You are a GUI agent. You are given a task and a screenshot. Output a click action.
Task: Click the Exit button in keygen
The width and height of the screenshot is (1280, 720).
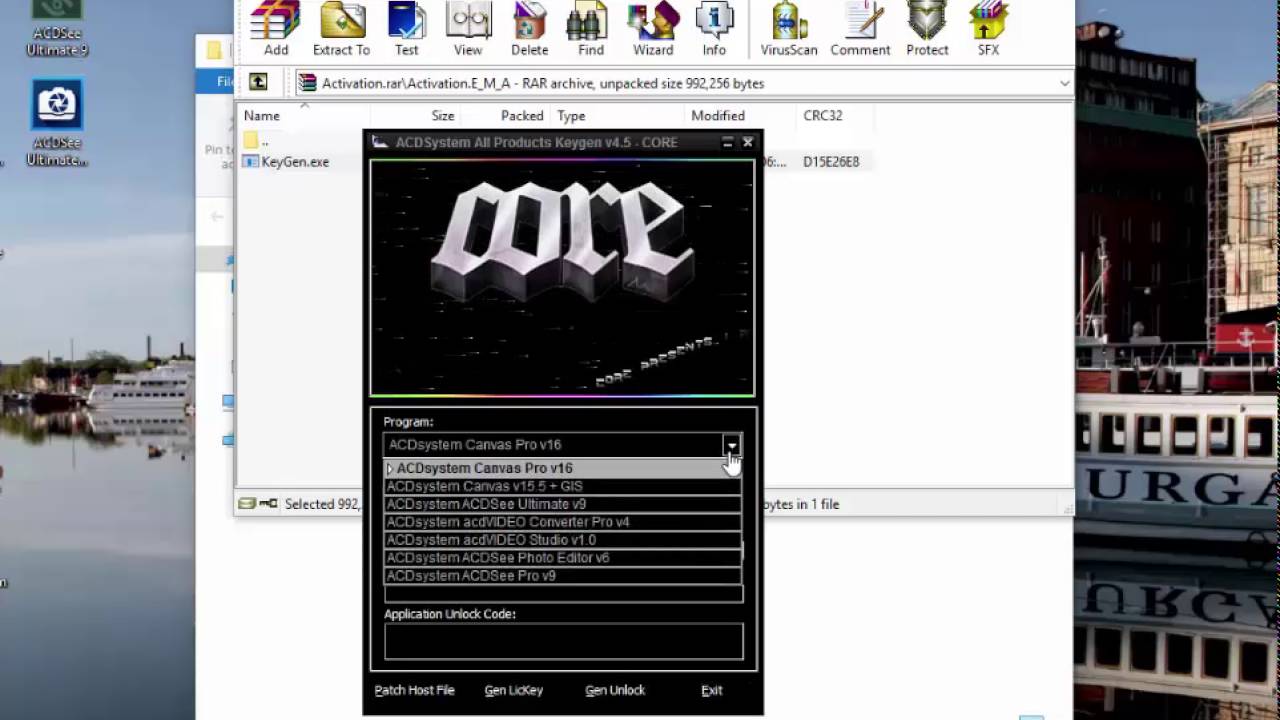coord(711,690)
